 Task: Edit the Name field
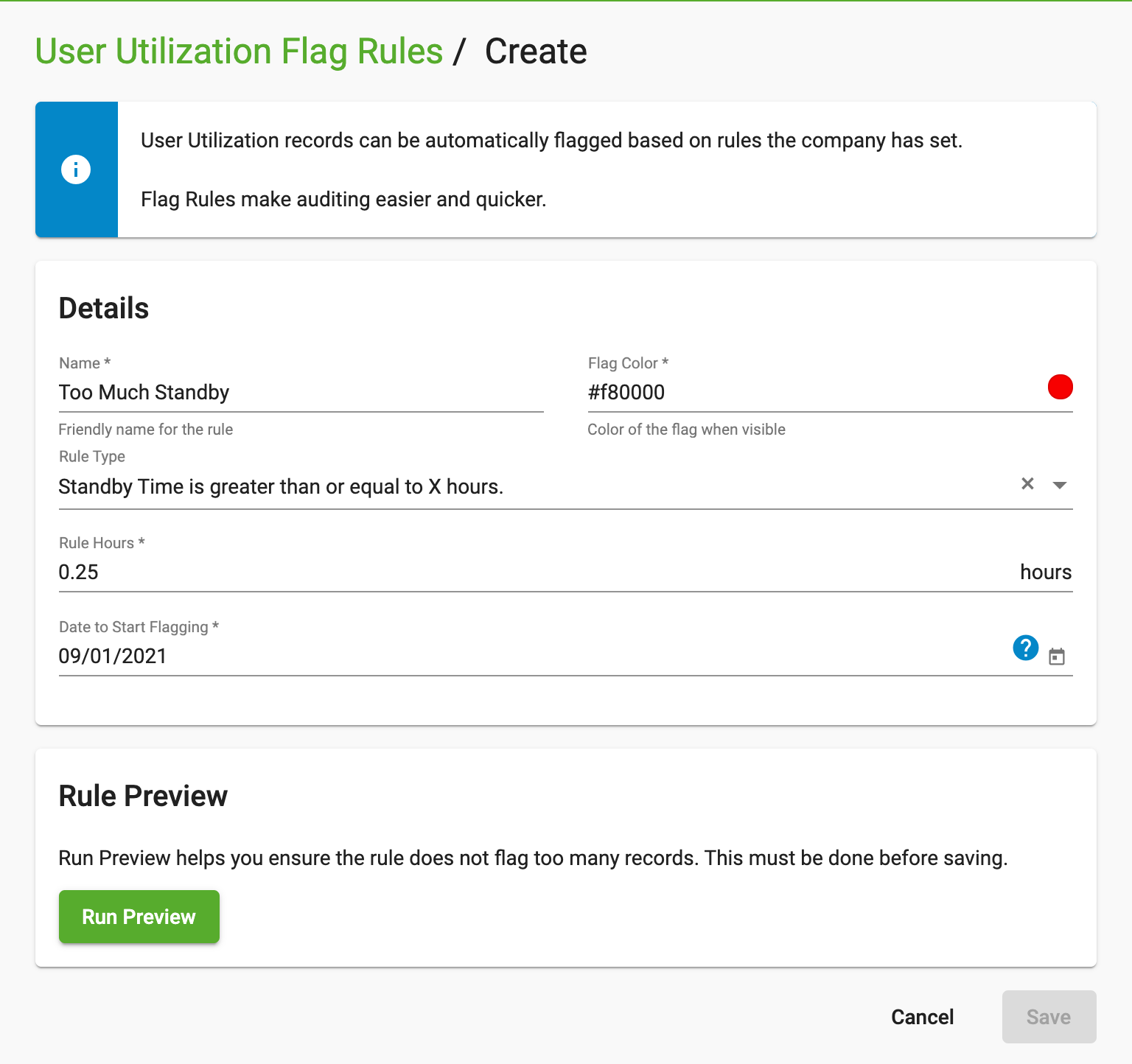[295, 392]
